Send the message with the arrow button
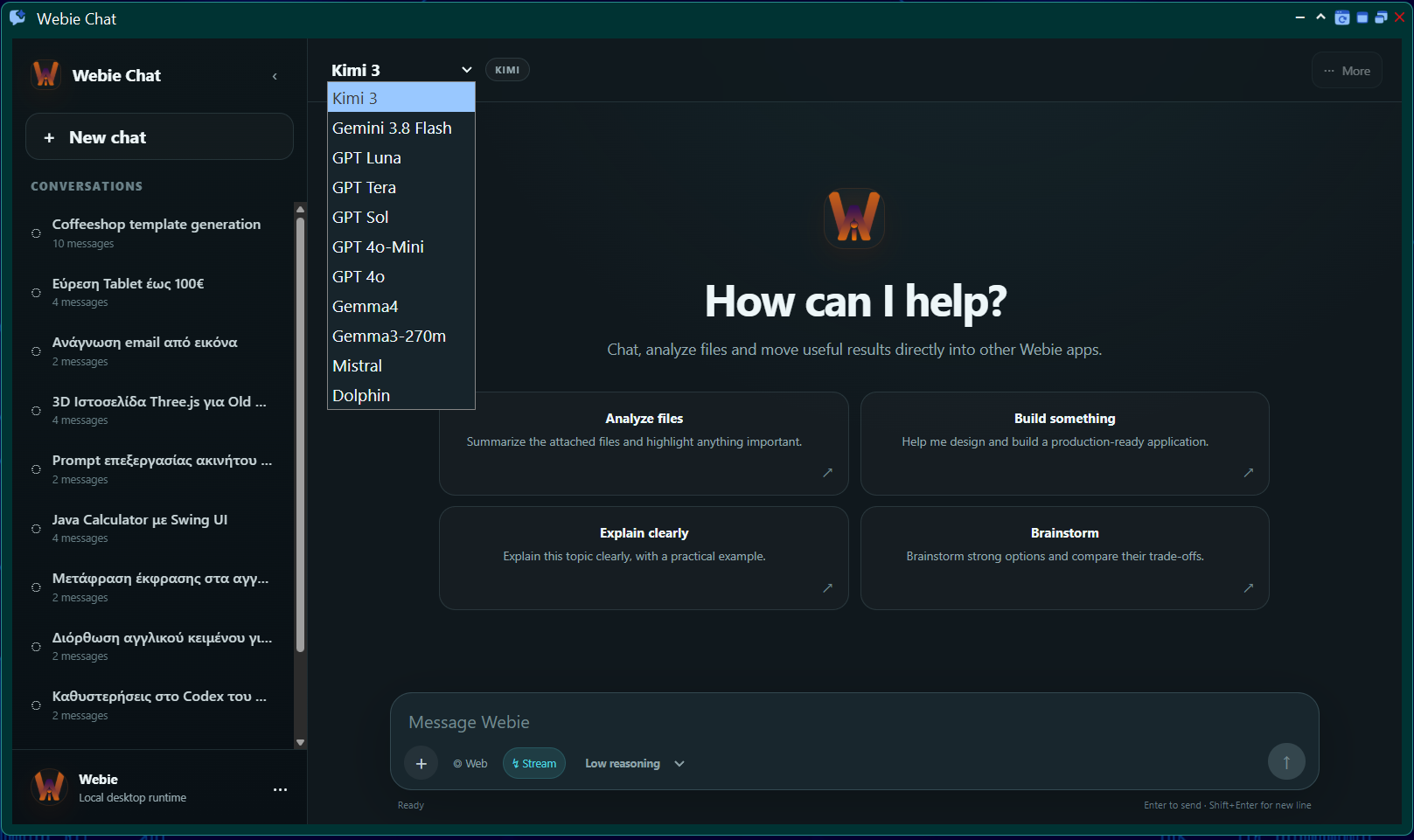 (1286, 762)
